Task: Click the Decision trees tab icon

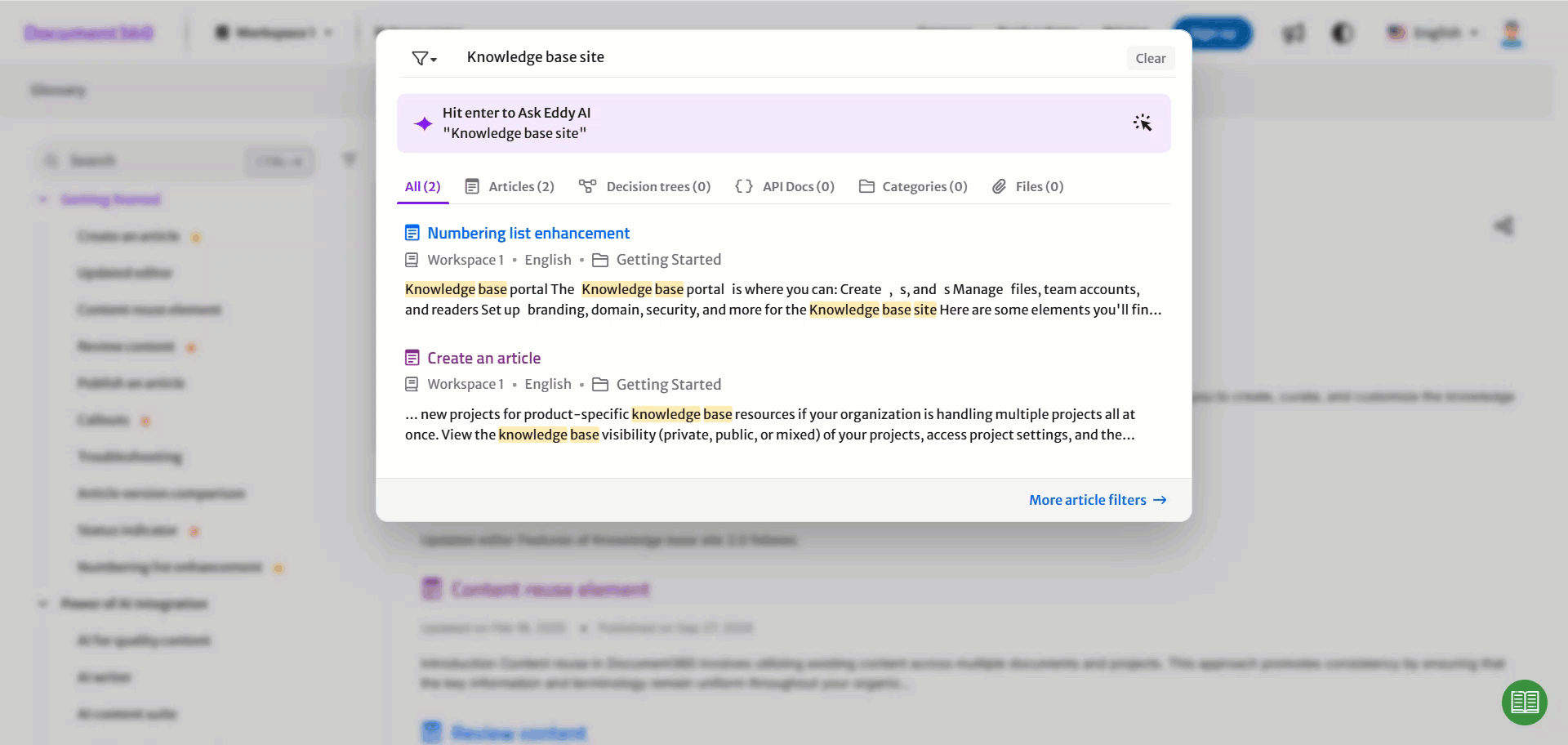Action: pyautogui.click(x=587, y=186)
